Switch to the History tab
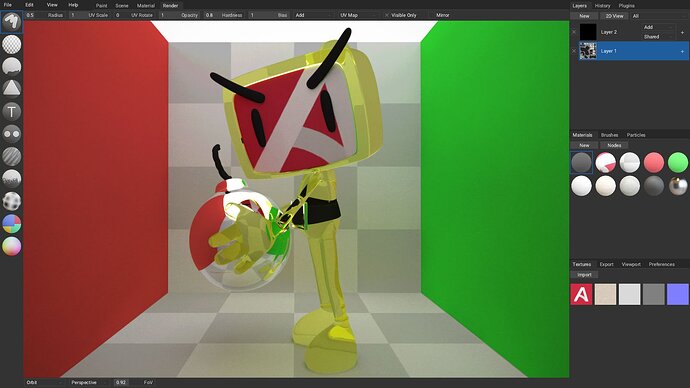 pyautogui.click(x=602, y=6)
